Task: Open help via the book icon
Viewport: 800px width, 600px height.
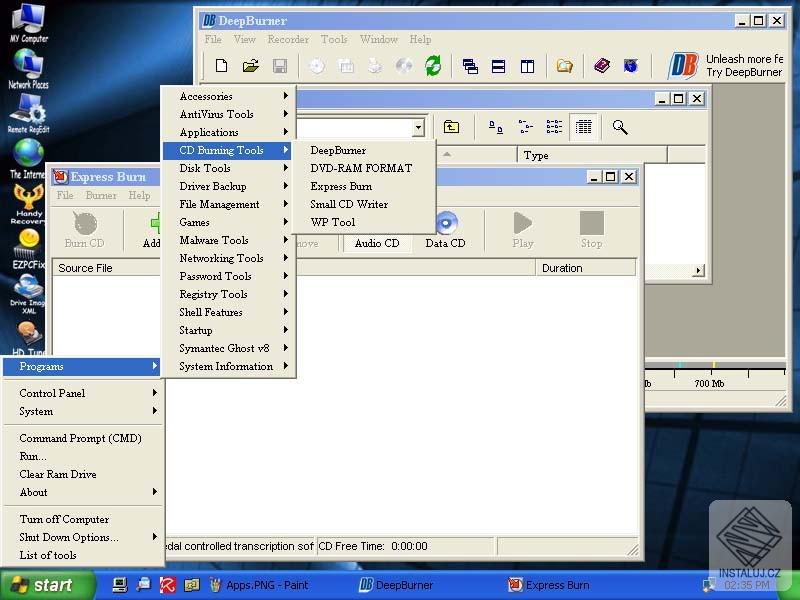Action: [601, 66]
